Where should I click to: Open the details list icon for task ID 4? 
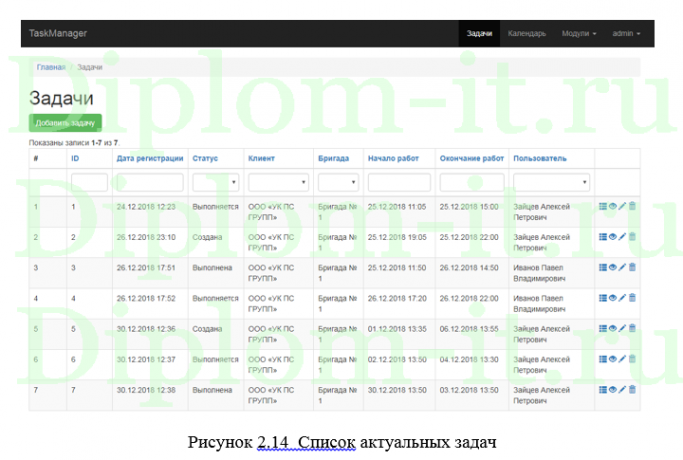click(x=603, y=298)
